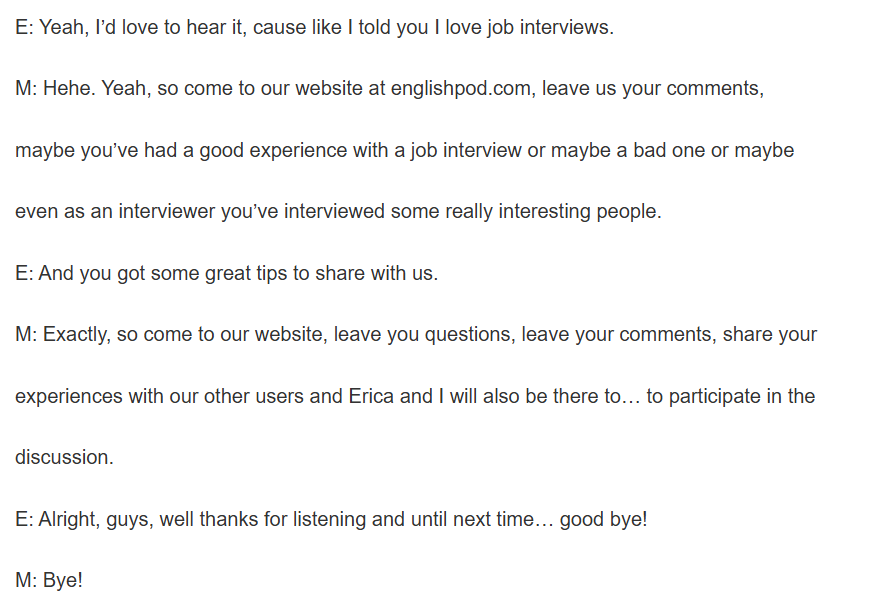The height and width of the screenshot is (609, 869).
Task: Click the word "Hehe" in the transcript
Action: [64, 89]
